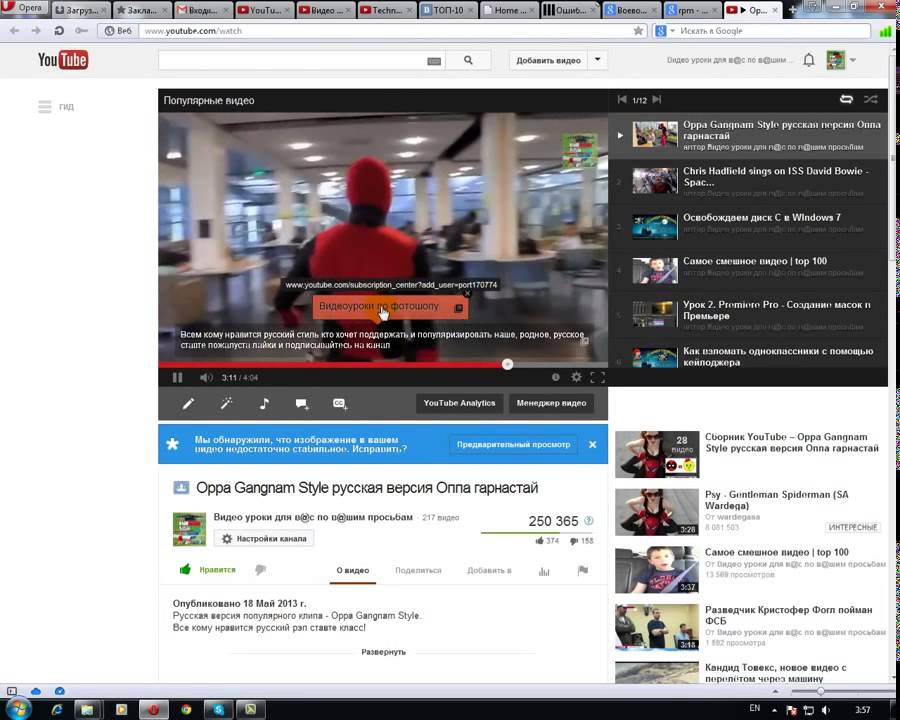Viewport: 900px width, 720px height.
Task: Click the YouTube logo
Action: [63, 60]
